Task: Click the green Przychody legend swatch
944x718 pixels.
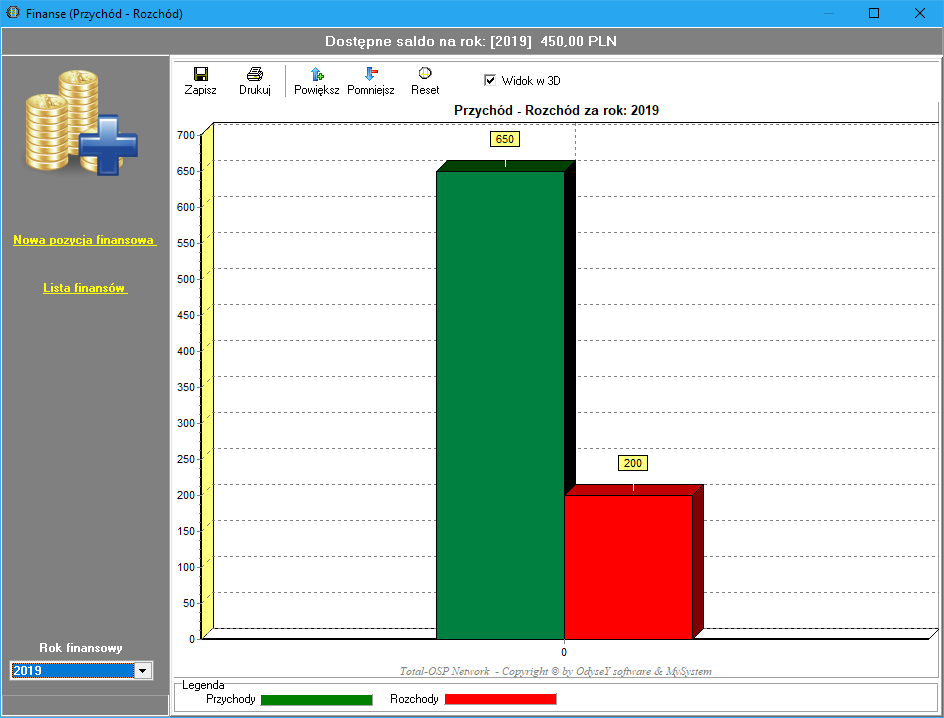Action: tap(317, 699)
